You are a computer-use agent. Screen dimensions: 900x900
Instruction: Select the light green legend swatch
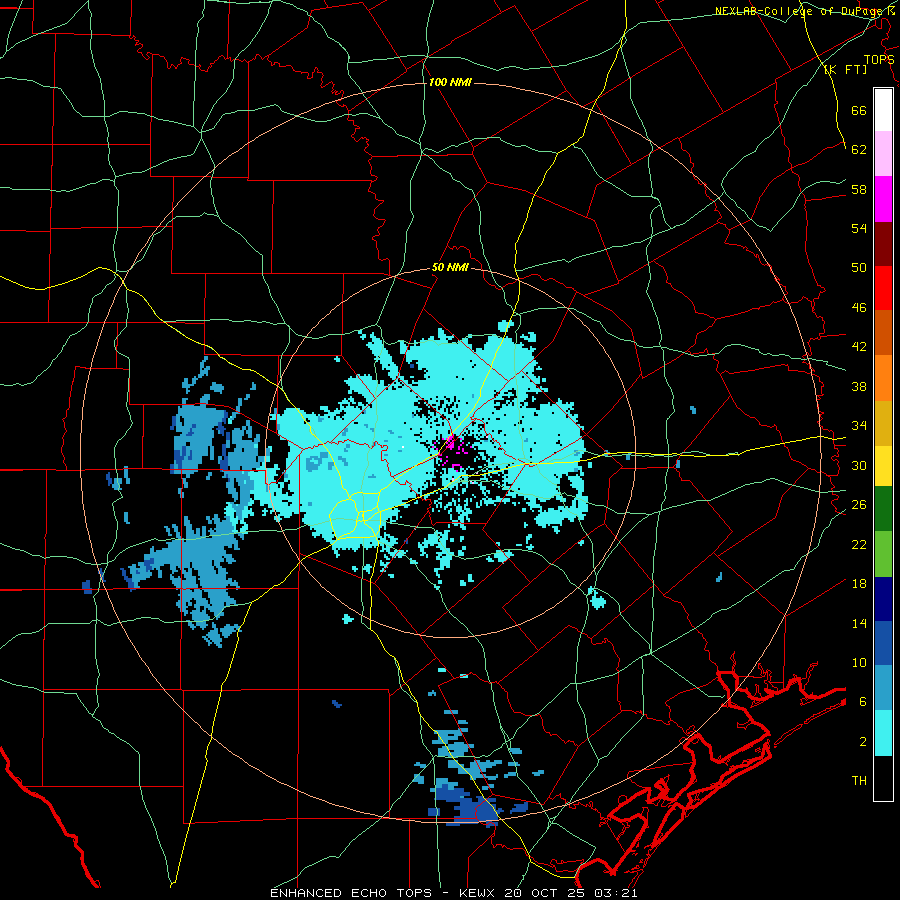tap(883, 554)
